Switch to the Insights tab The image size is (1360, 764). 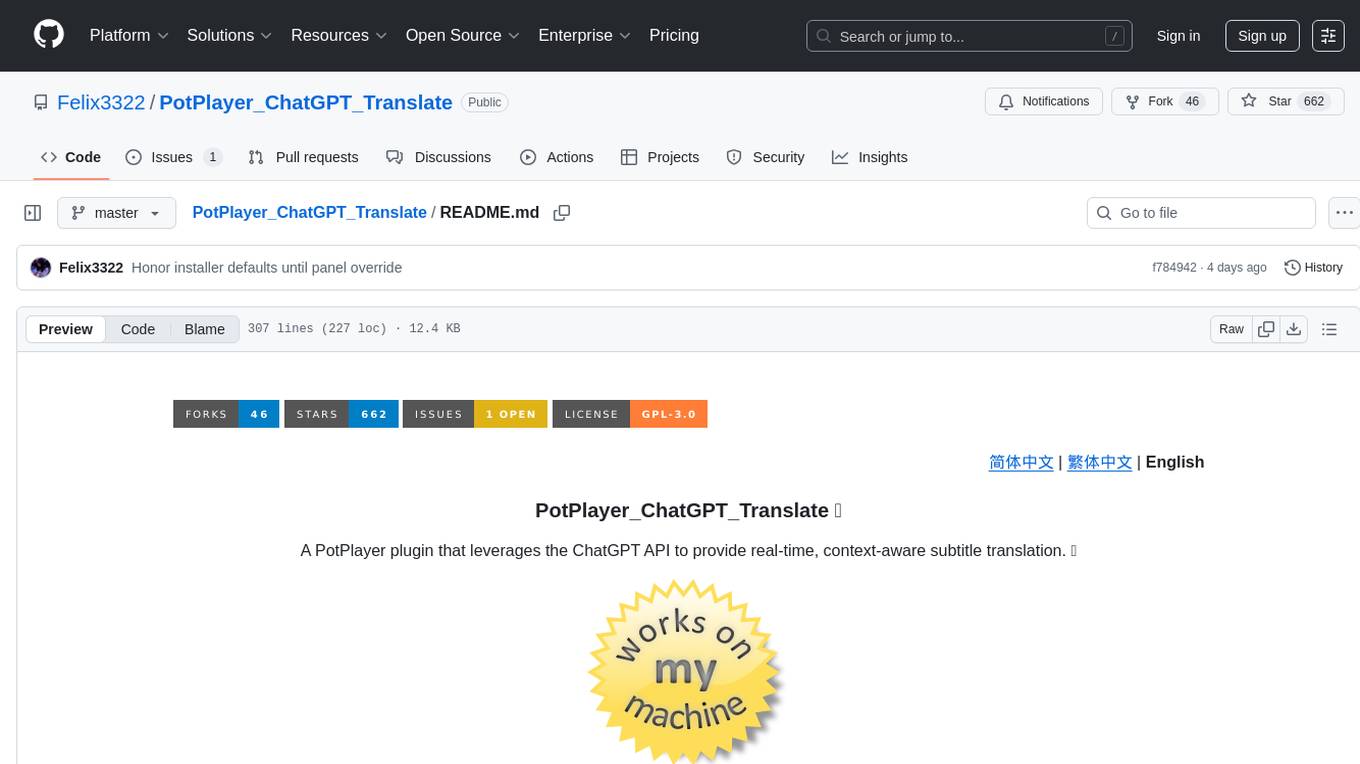pyautogui.click(x=870, y=157)
